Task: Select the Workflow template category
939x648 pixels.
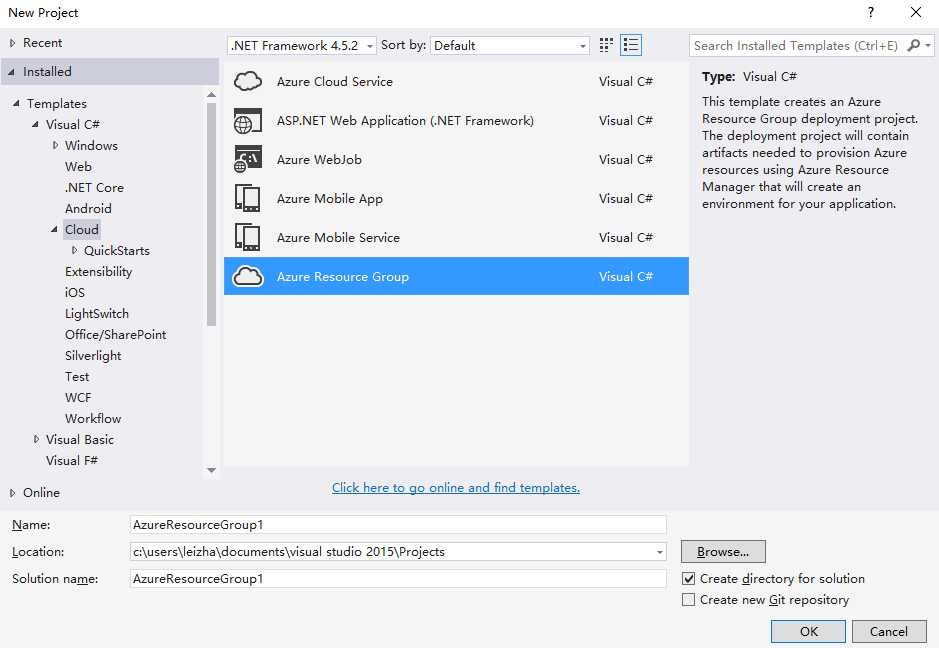Action: [x=93, y=418]
